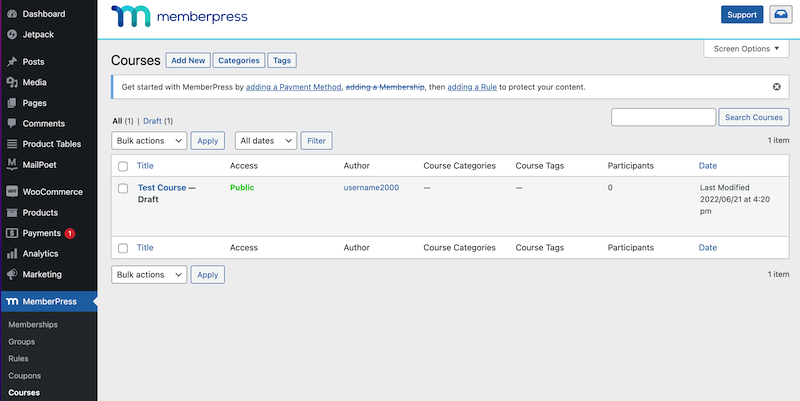Screen dimensions: 800x401
Task: Click the top Apply button
Action: tap(208, 141)
